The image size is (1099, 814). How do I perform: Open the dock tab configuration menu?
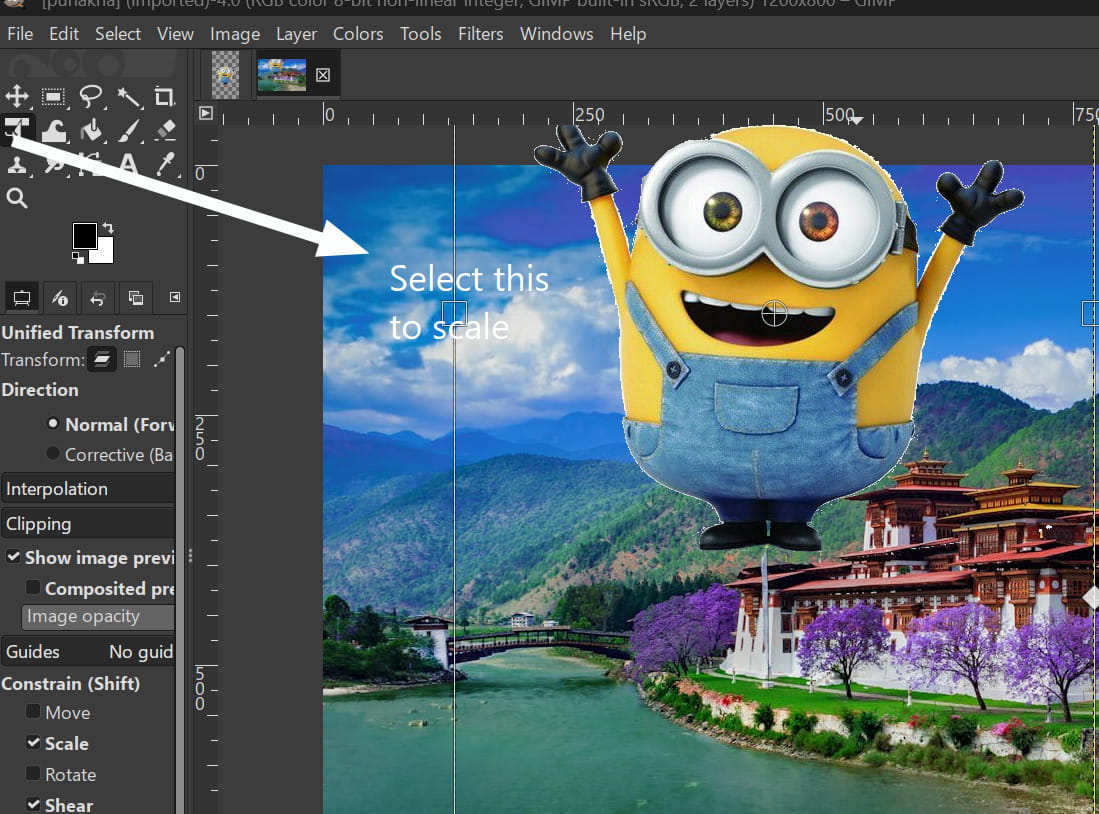coord(175,297)
